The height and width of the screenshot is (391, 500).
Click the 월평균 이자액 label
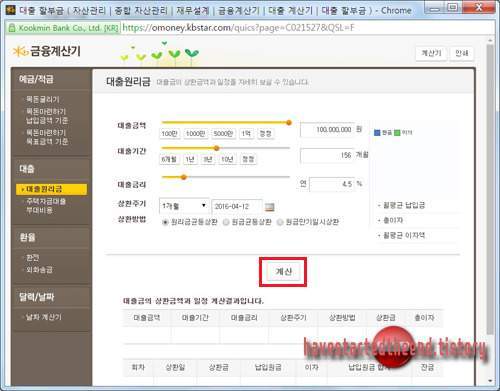404,236
